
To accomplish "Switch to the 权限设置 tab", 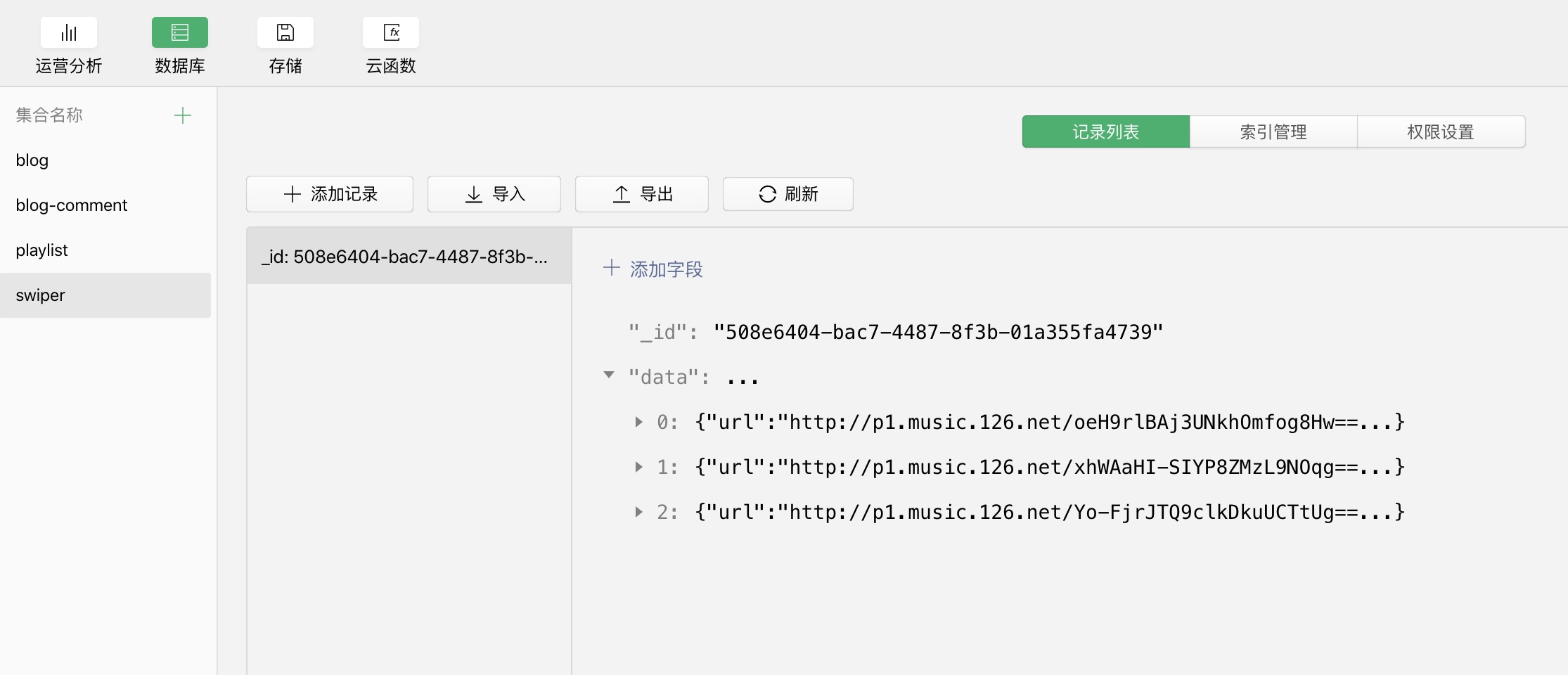I will tap(1441, 131).
